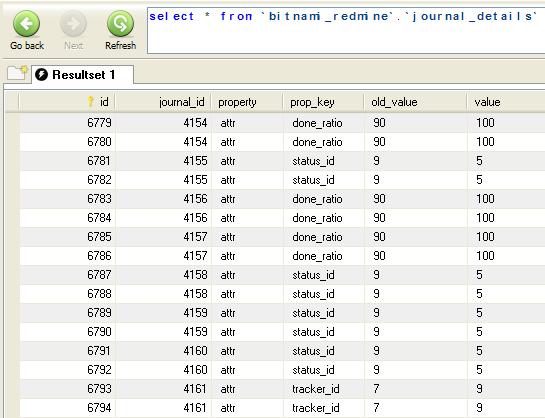Screen dimensions: 545x418
Task: Switch to the Resultset 1 tab
Action: 82,74
